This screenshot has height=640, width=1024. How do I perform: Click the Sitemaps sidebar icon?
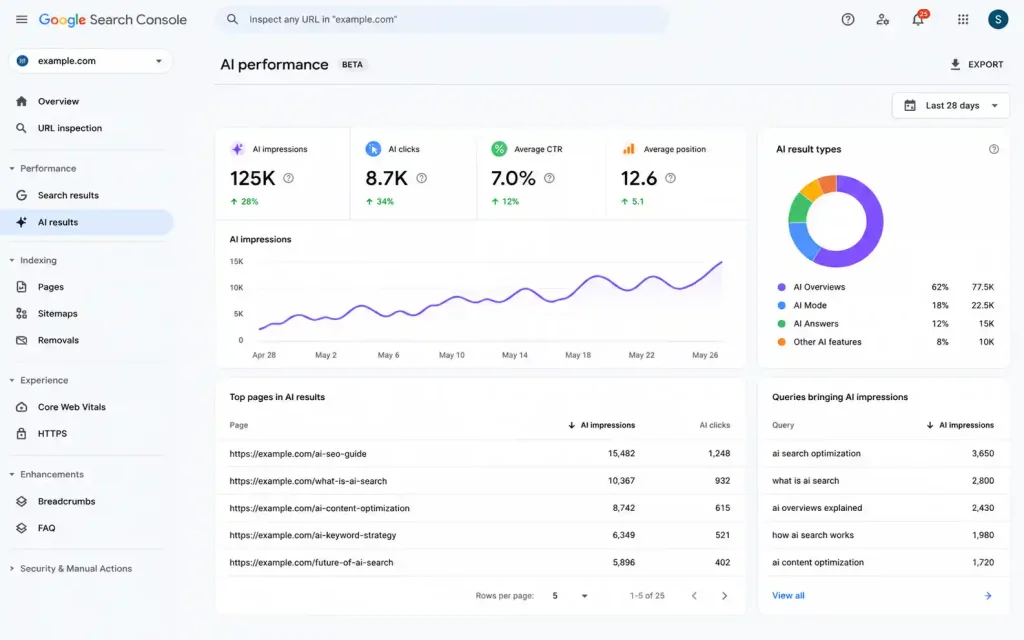pyautogui.click(x=22, y=313)
